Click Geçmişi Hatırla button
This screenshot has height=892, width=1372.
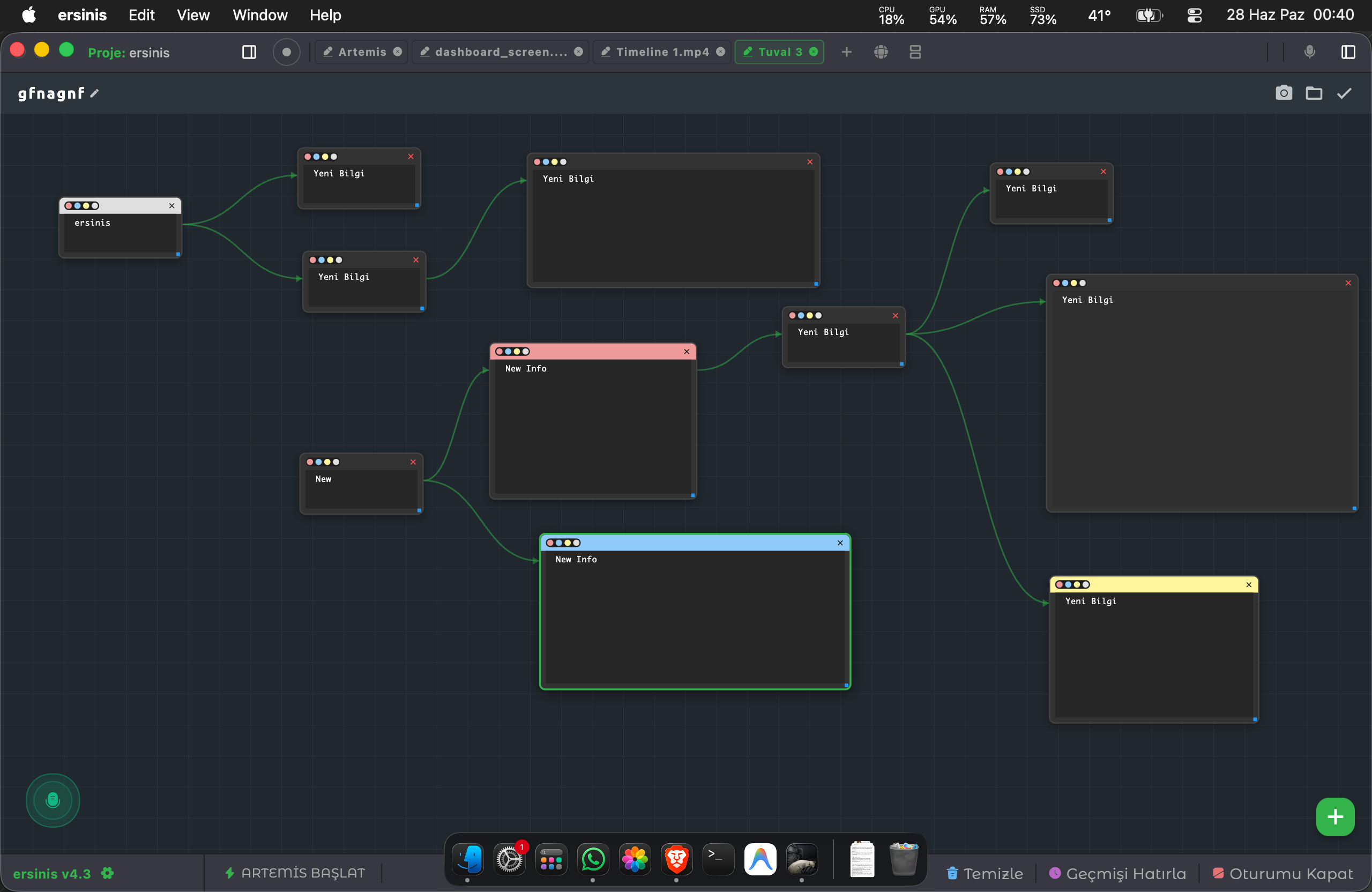(x=1117, y=874)
